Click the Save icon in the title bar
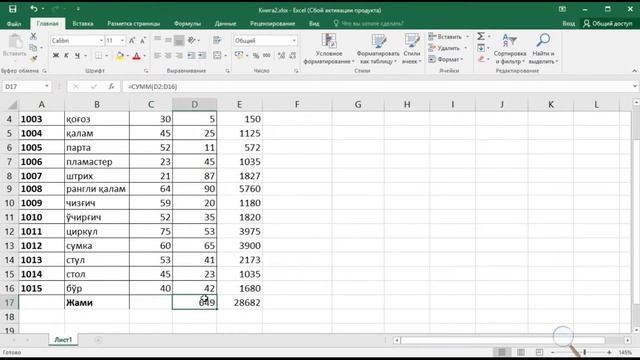 tap(13, 9)
